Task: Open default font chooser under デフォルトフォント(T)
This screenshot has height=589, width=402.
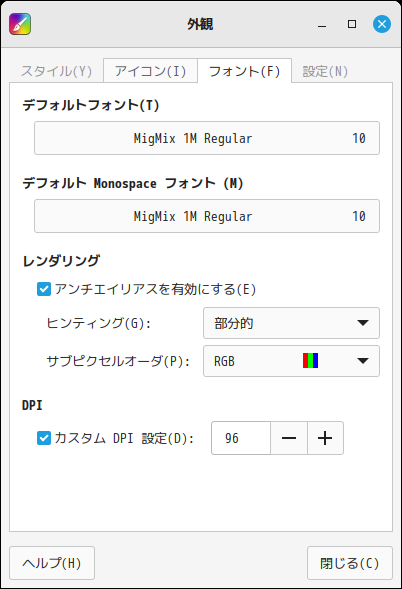Action: 207,138
